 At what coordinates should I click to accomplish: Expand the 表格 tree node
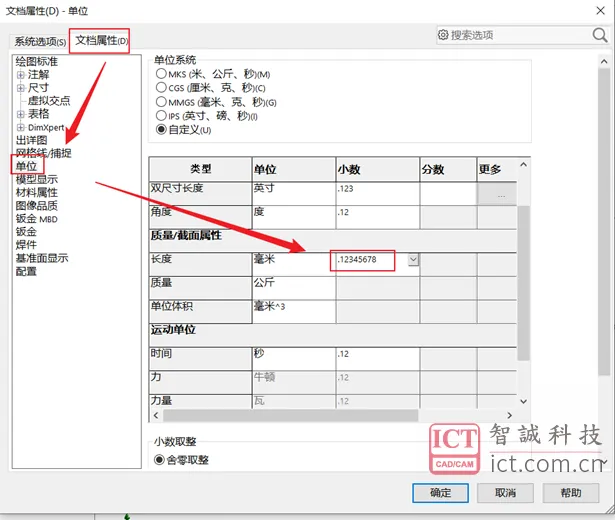pos(21,114)
